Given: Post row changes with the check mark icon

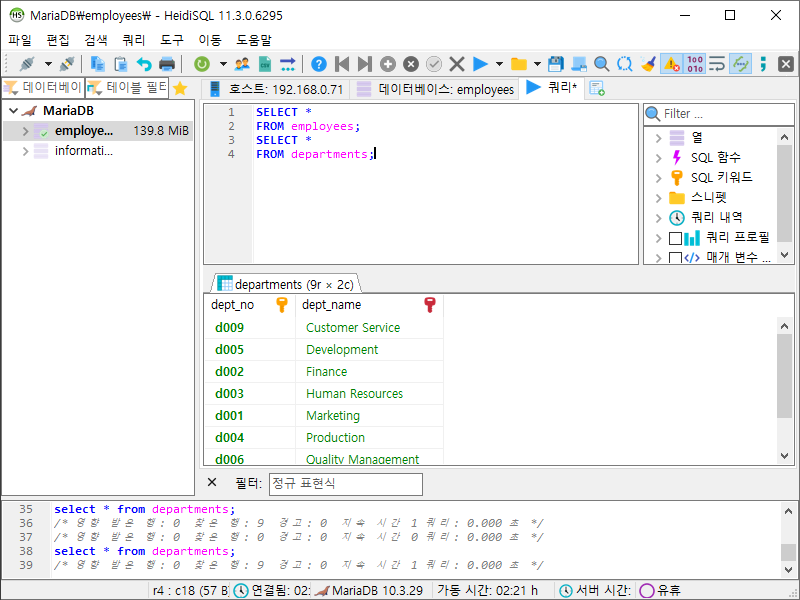Looking at the screenshot, I should [434, 64].
